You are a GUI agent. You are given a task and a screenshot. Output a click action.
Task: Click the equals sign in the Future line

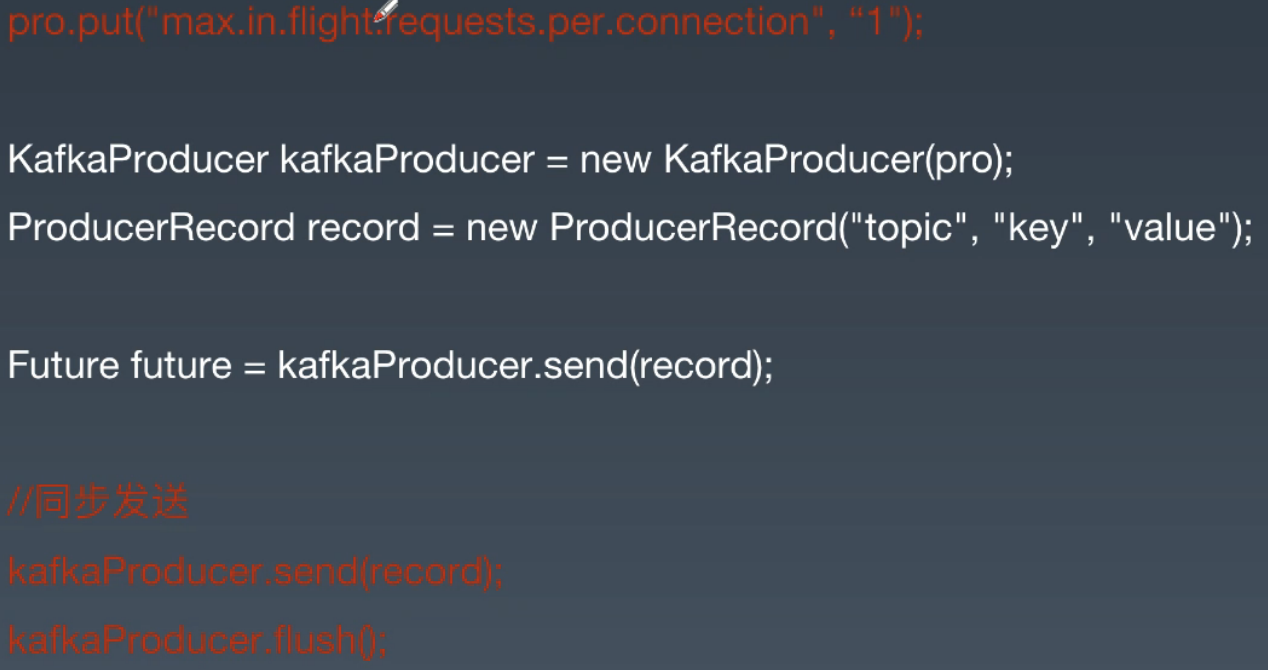click(x=254, y=365)
